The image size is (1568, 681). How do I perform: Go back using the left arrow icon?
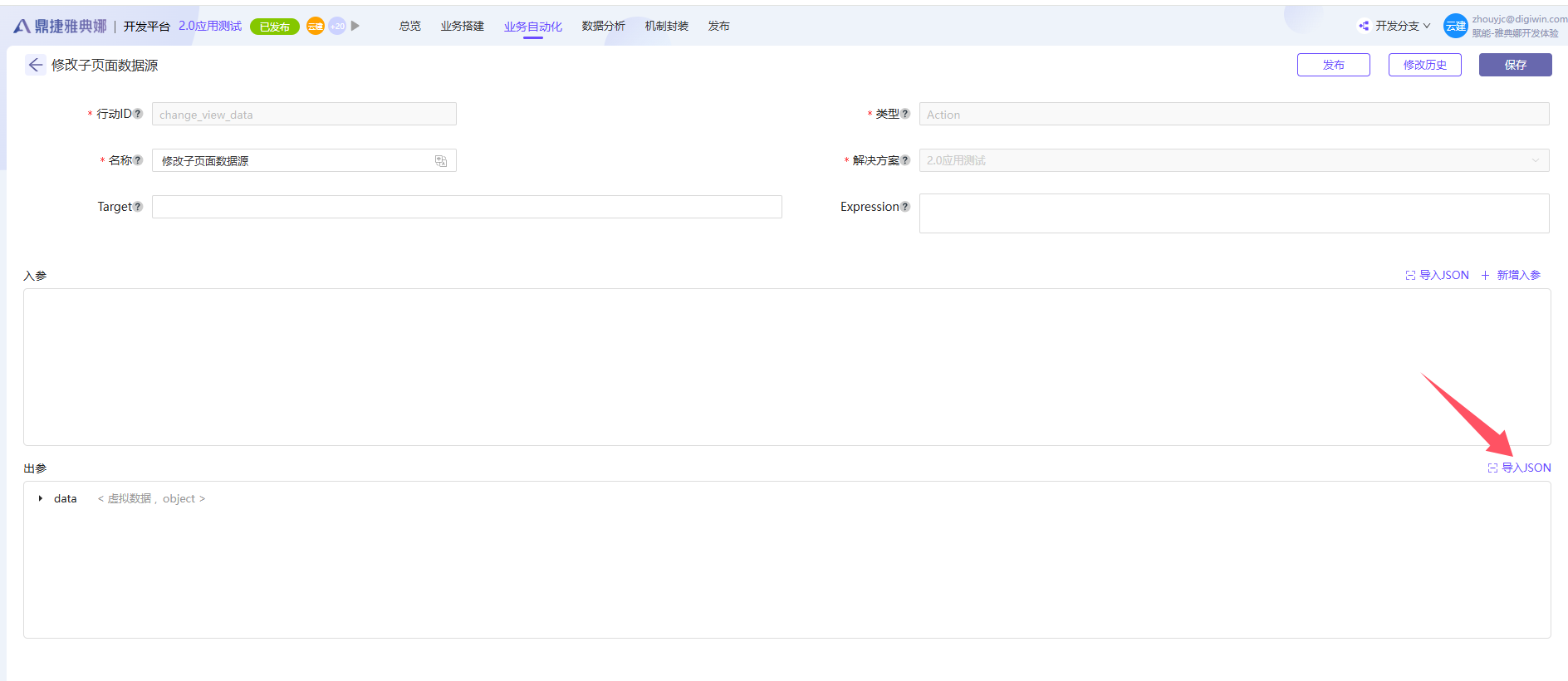pos(36,65)
